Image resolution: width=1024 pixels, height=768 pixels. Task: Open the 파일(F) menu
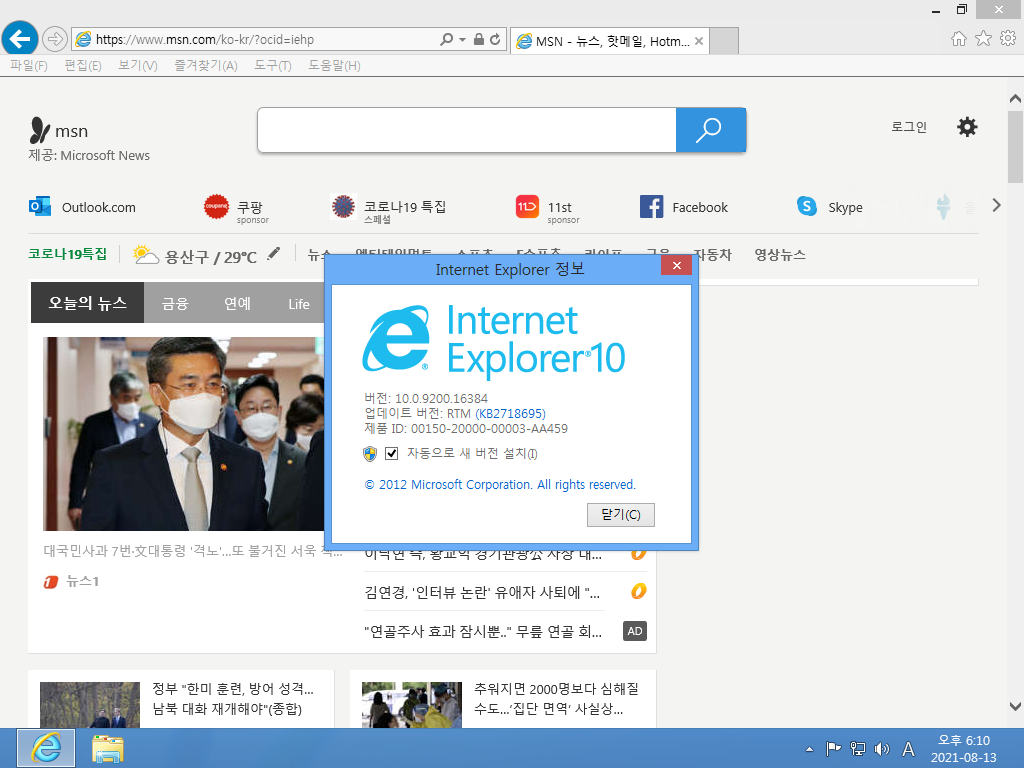tap(29, 65)
